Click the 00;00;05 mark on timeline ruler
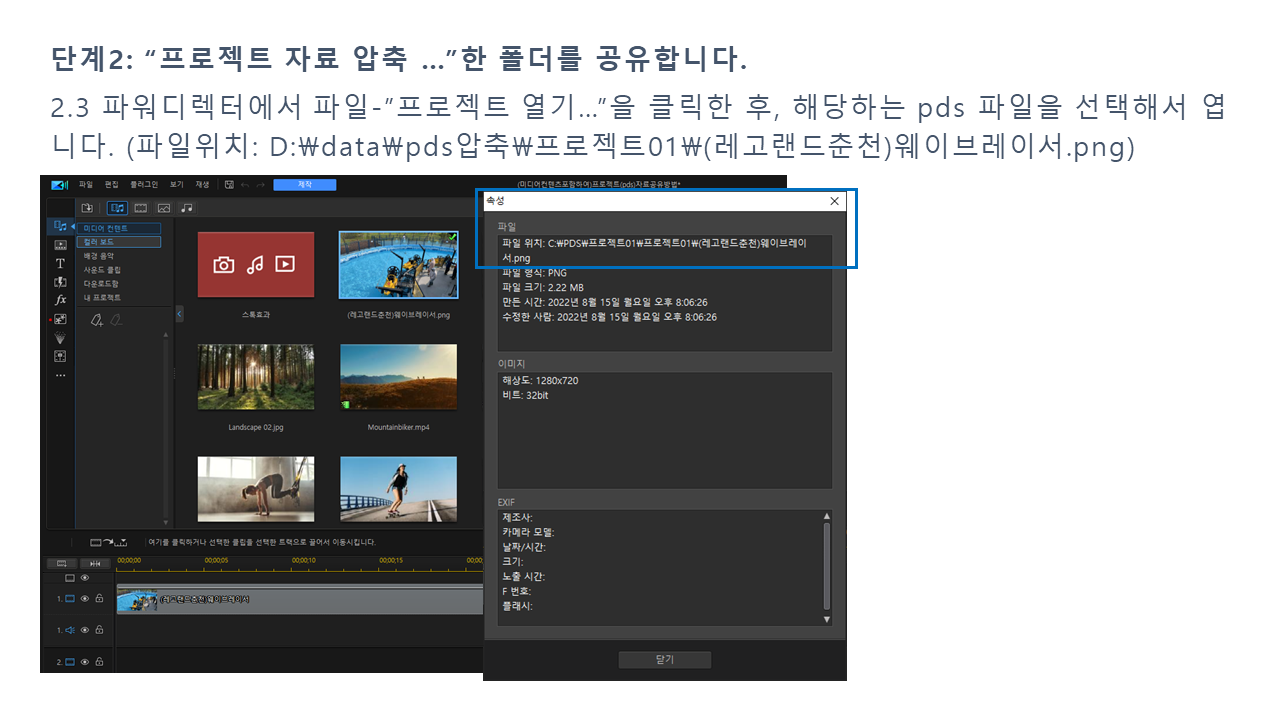Image resolution: width=1280 pixels, height=720 pixels. 216,560
